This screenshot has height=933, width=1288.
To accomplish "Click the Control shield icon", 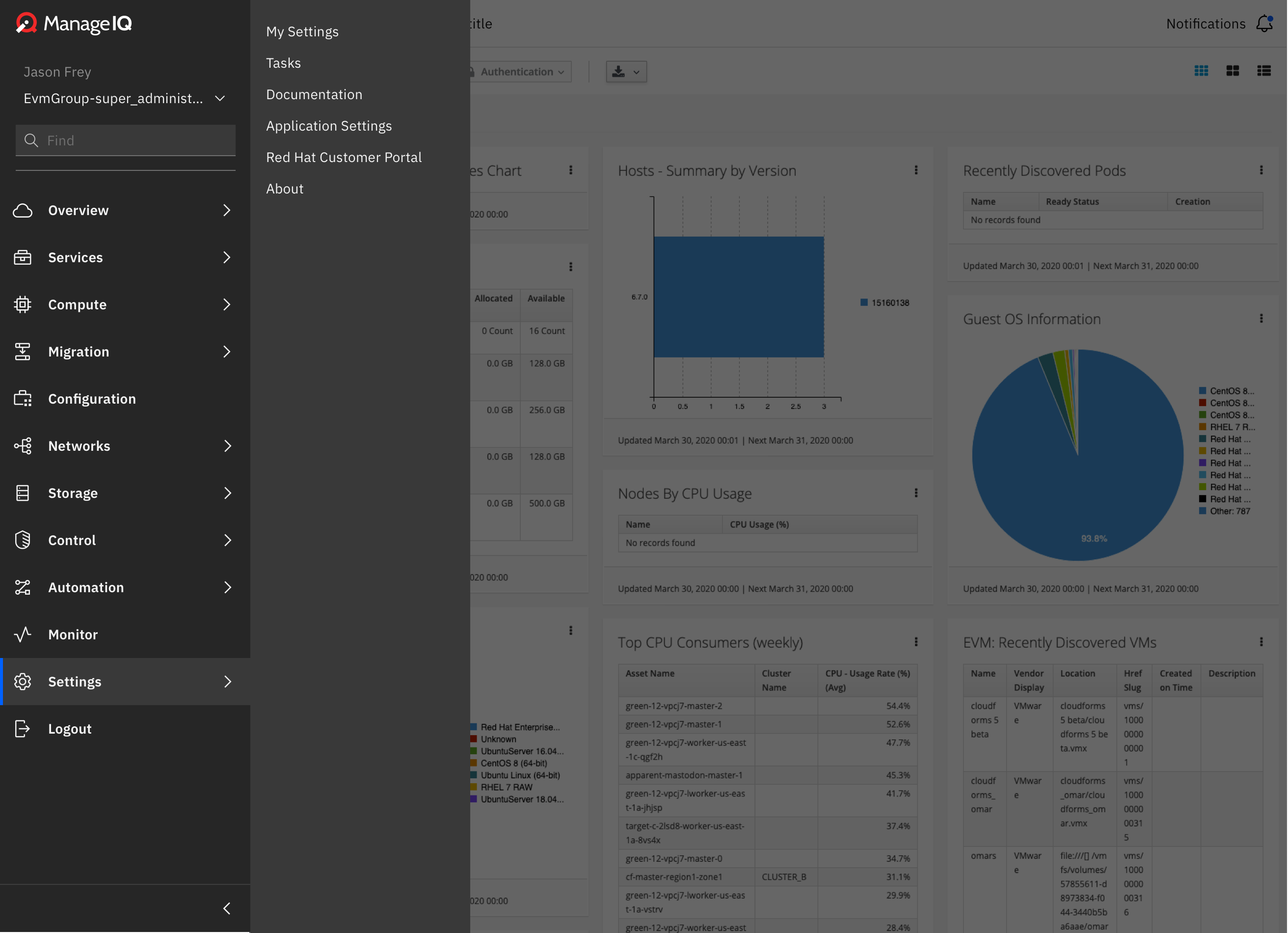I will click(23, 540).
